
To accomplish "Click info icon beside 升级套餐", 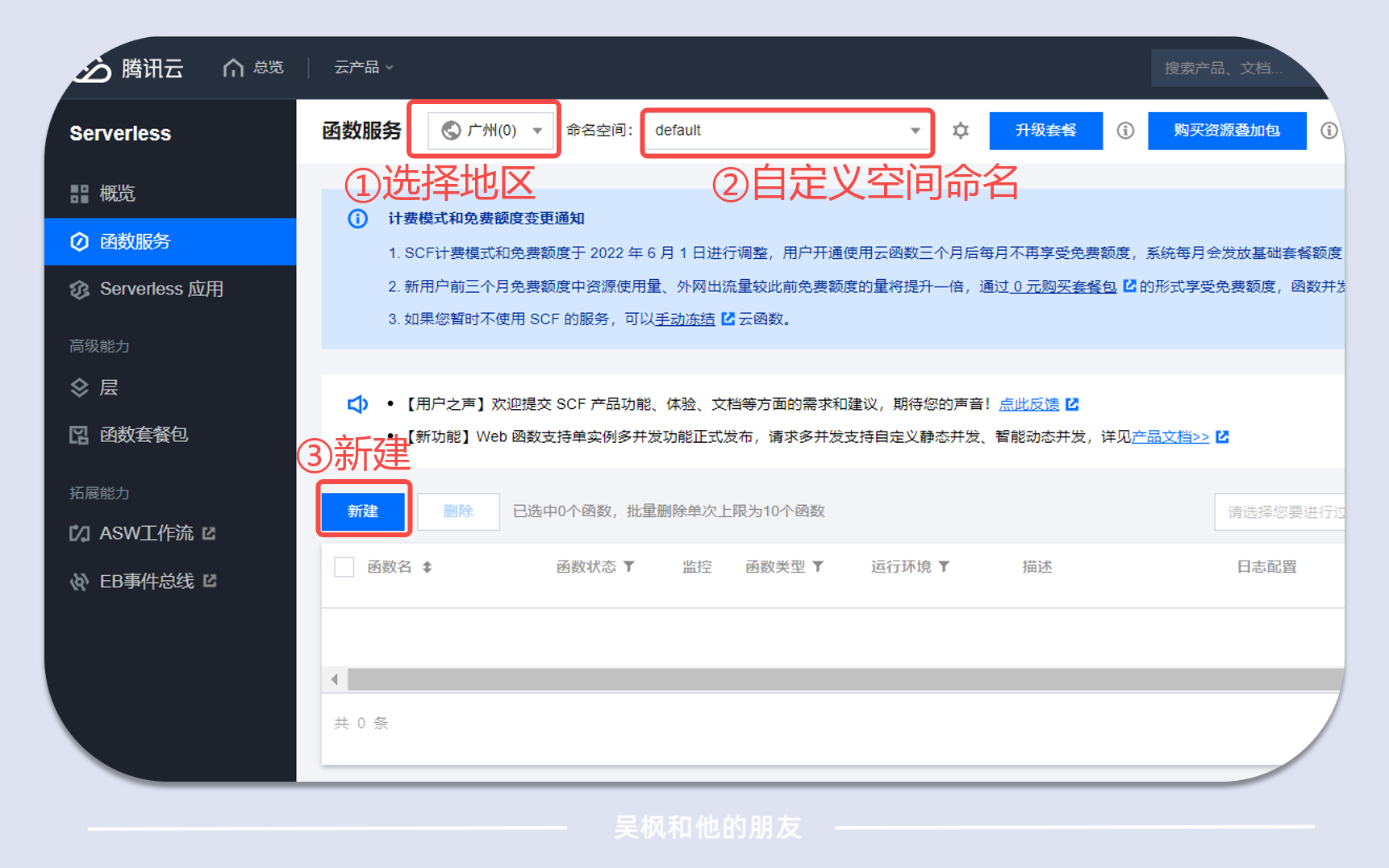I will (x=1125, y=130).
